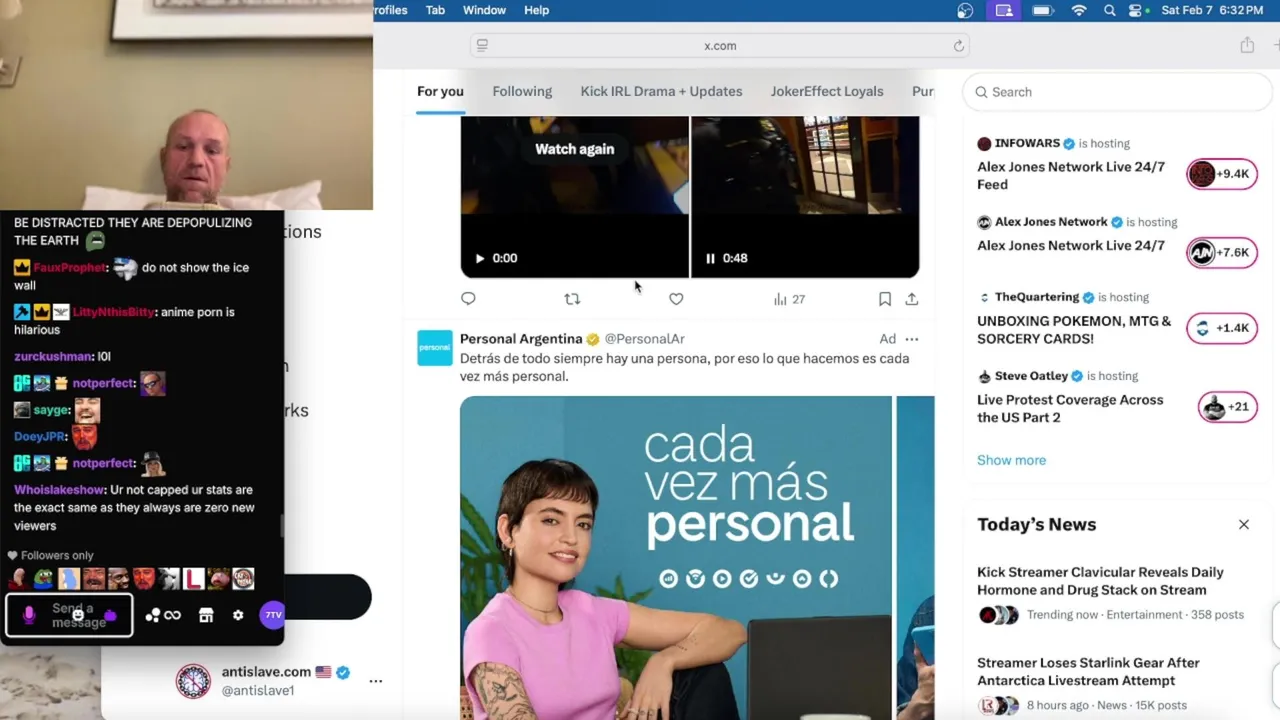The width and height of the screenshot is (1280, 720).
Task: Share the video post
Action: pyautogui.click(x=912, y=299)
